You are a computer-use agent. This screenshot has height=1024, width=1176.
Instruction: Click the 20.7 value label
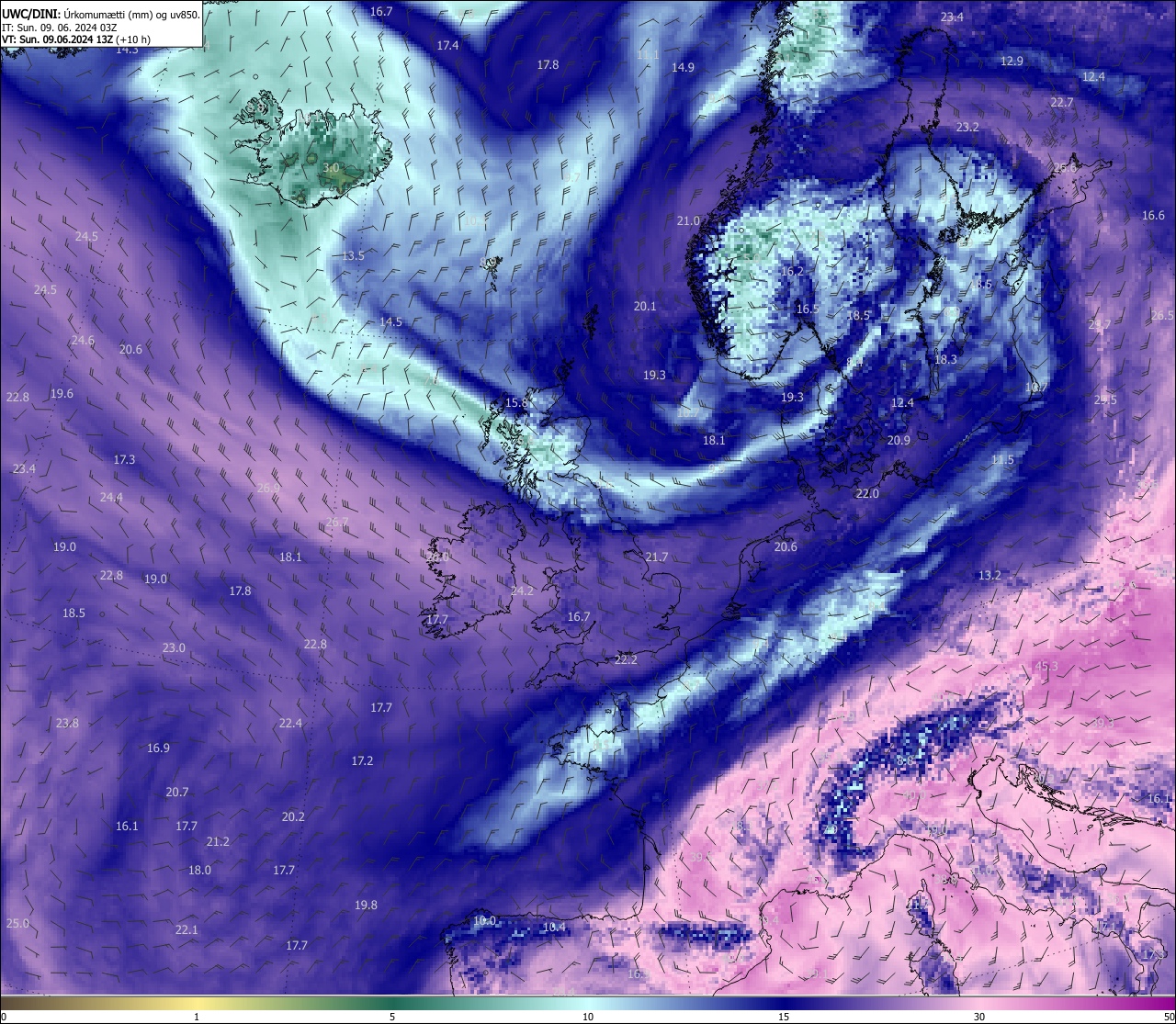coord(177,792)
